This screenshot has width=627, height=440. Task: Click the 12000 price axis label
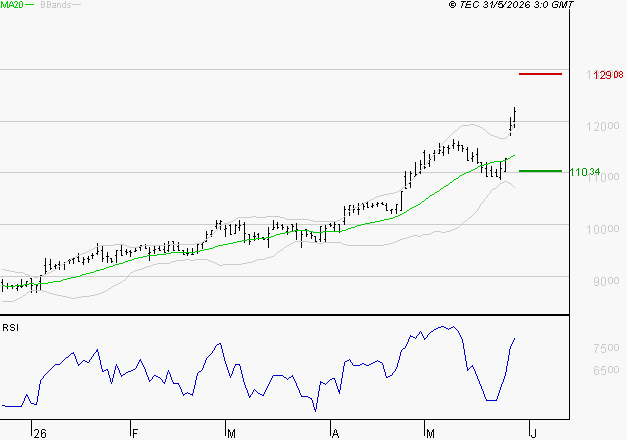603,126
